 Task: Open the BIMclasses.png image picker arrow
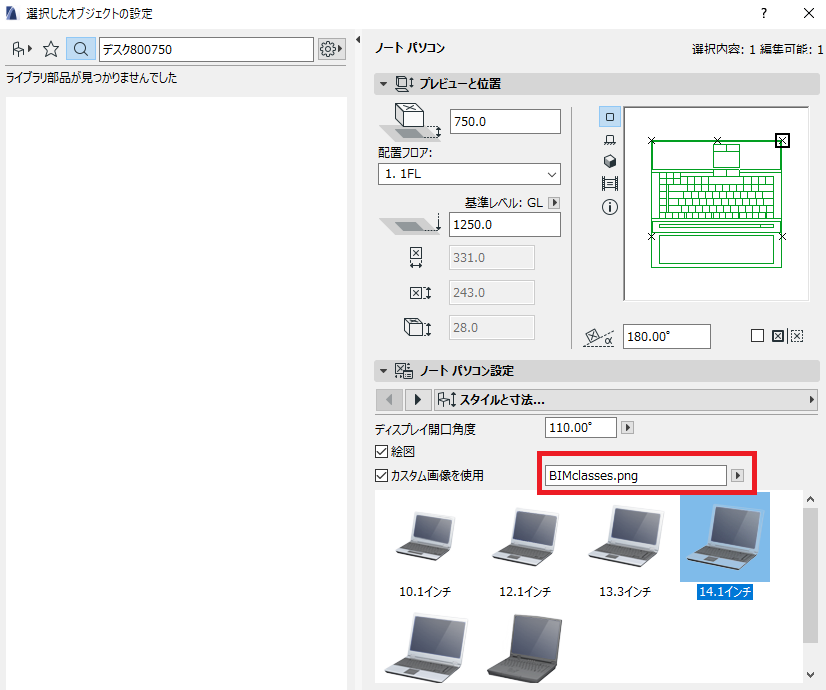point(738,476)
